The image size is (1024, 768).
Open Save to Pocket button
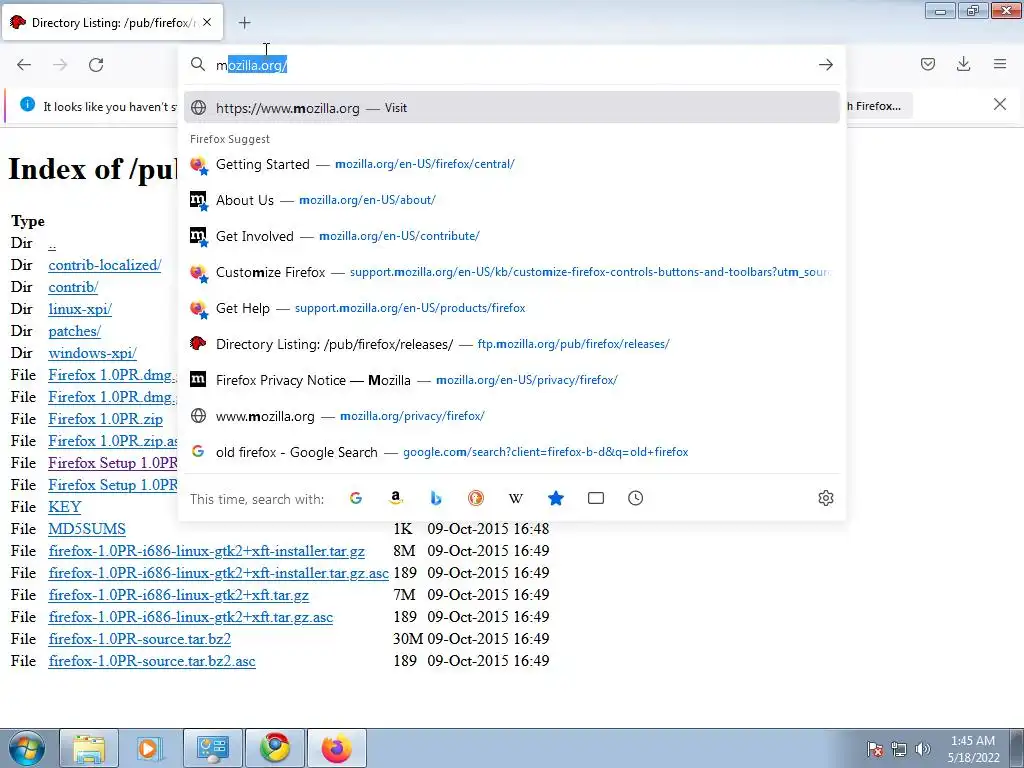click(928, 64)
